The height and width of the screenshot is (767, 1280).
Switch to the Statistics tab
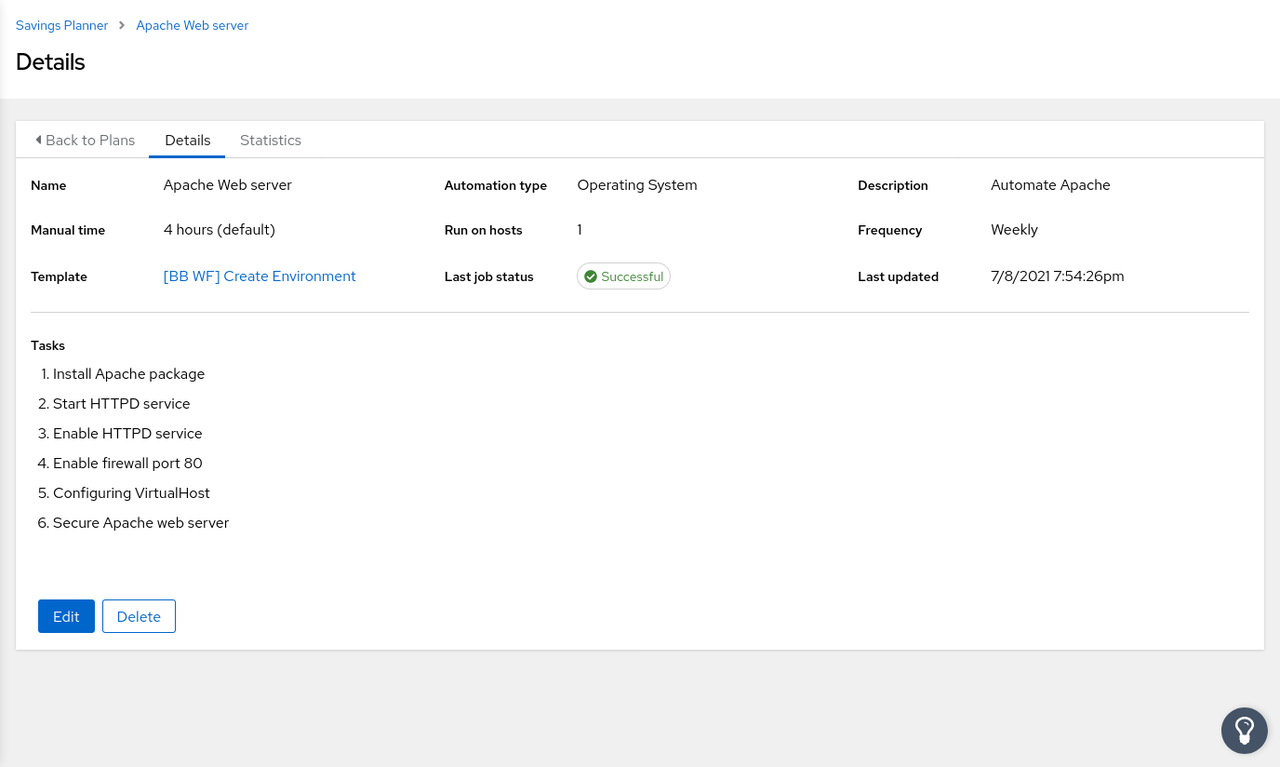tap(270, 140)
